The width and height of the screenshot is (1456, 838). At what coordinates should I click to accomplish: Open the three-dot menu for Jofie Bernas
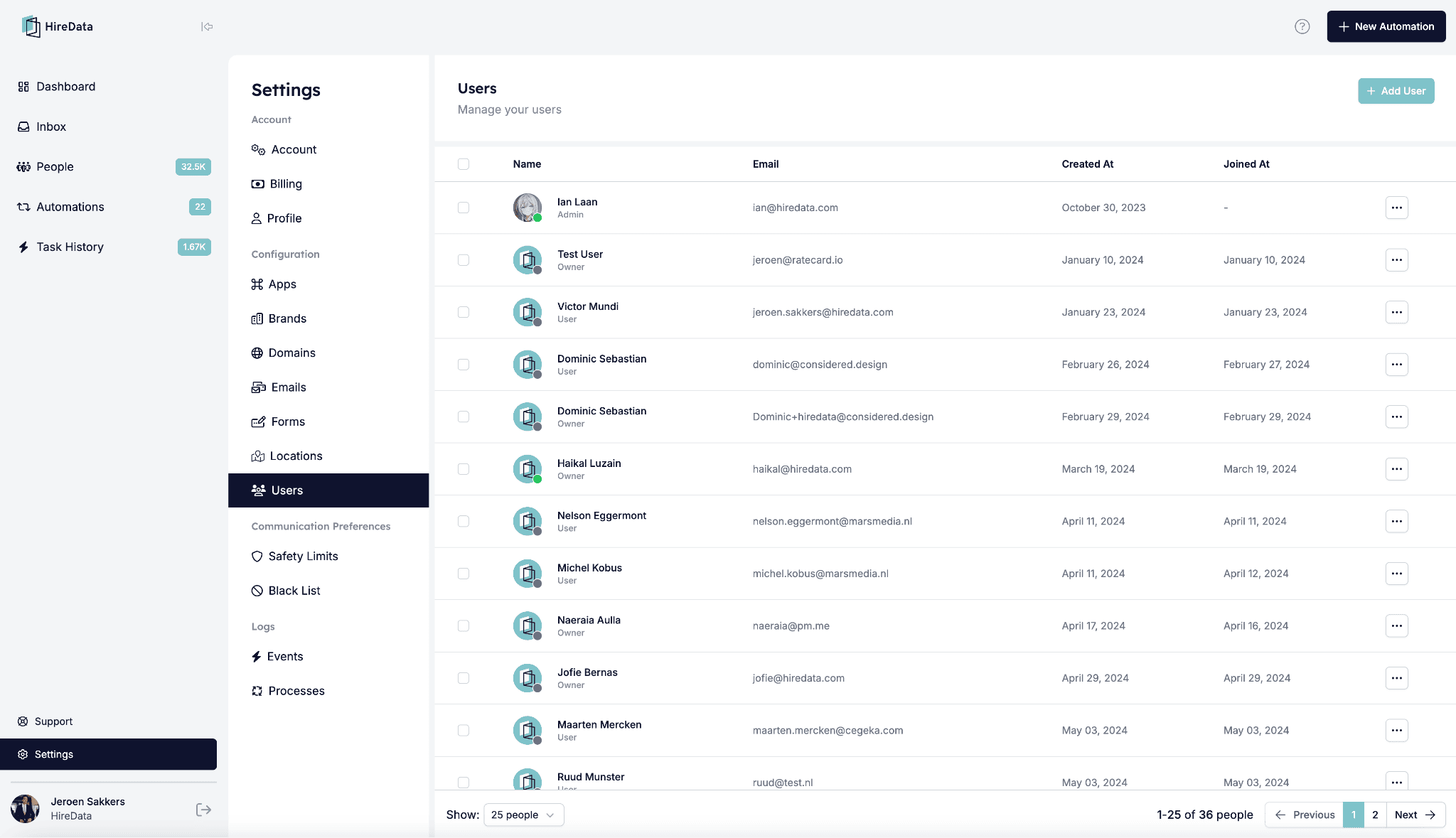(x=1396, y=678)
